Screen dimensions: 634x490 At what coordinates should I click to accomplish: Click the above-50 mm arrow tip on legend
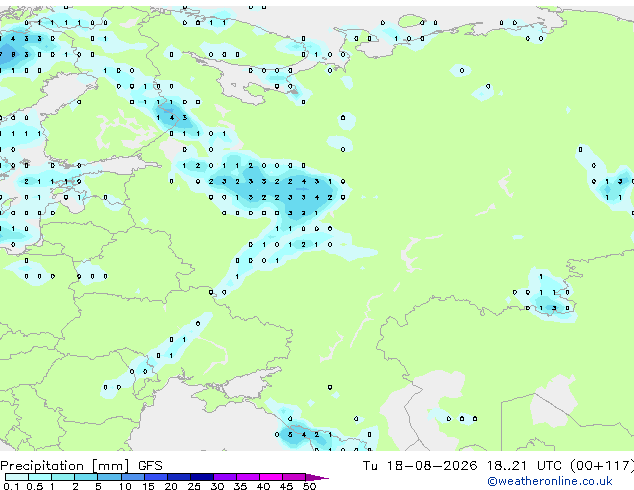point(317,478)
